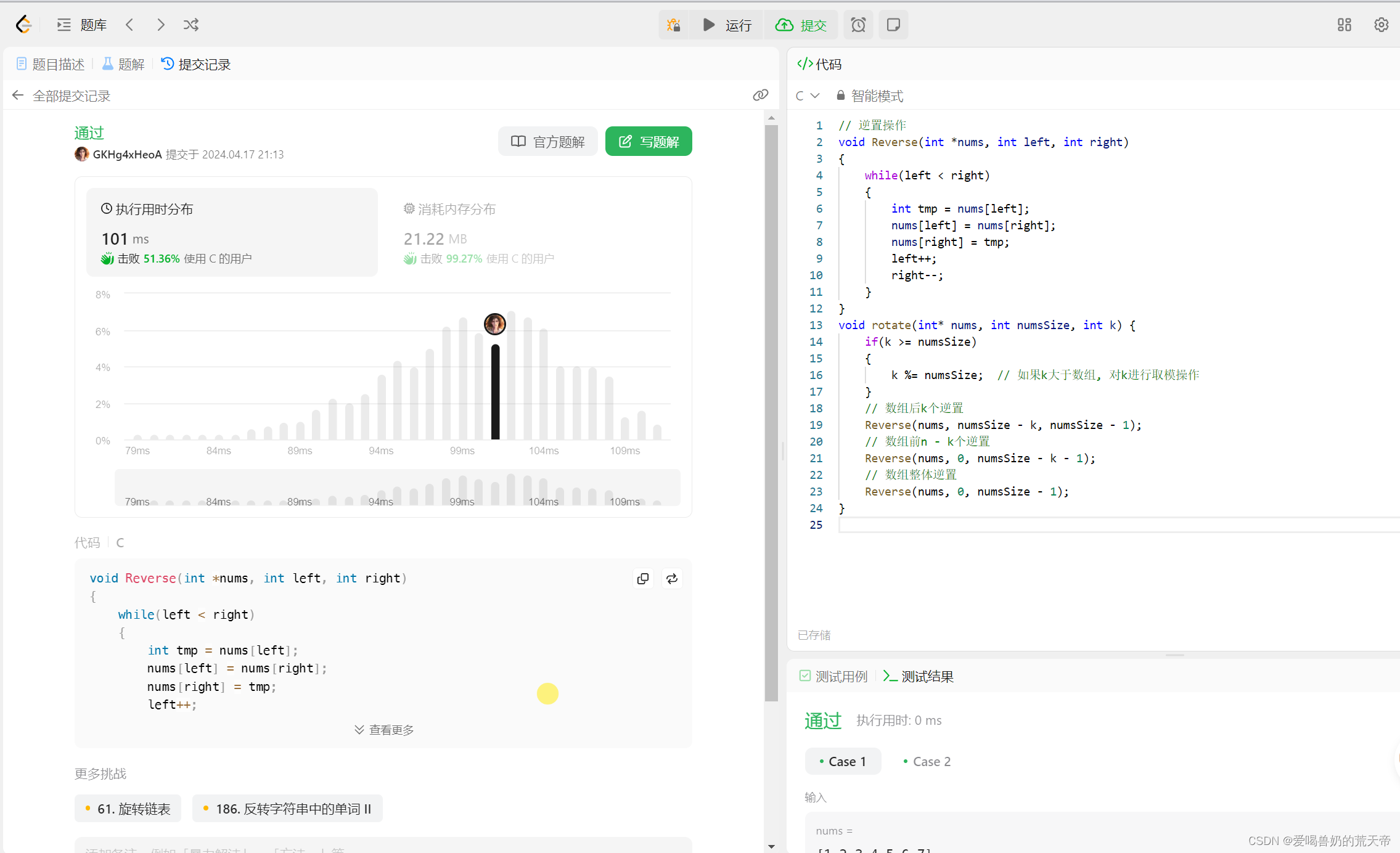Switch to 测试结果 tab
The image size is (1400, 853).
919,676
